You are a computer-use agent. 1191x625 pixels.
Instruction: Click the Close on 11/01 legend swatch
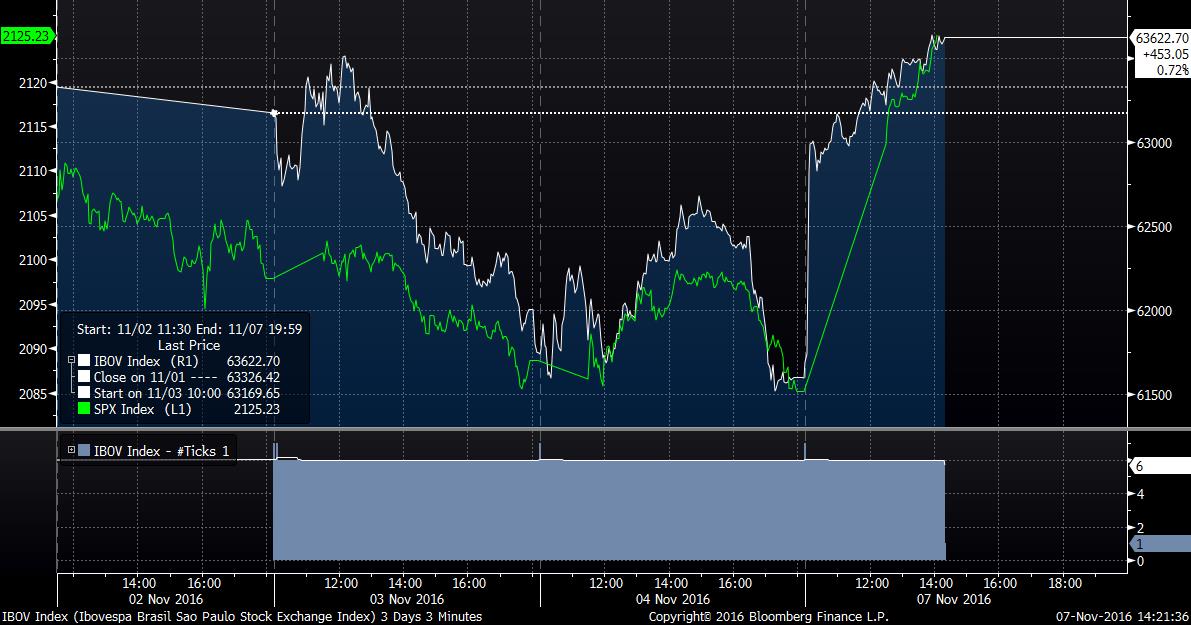point(84,377)
